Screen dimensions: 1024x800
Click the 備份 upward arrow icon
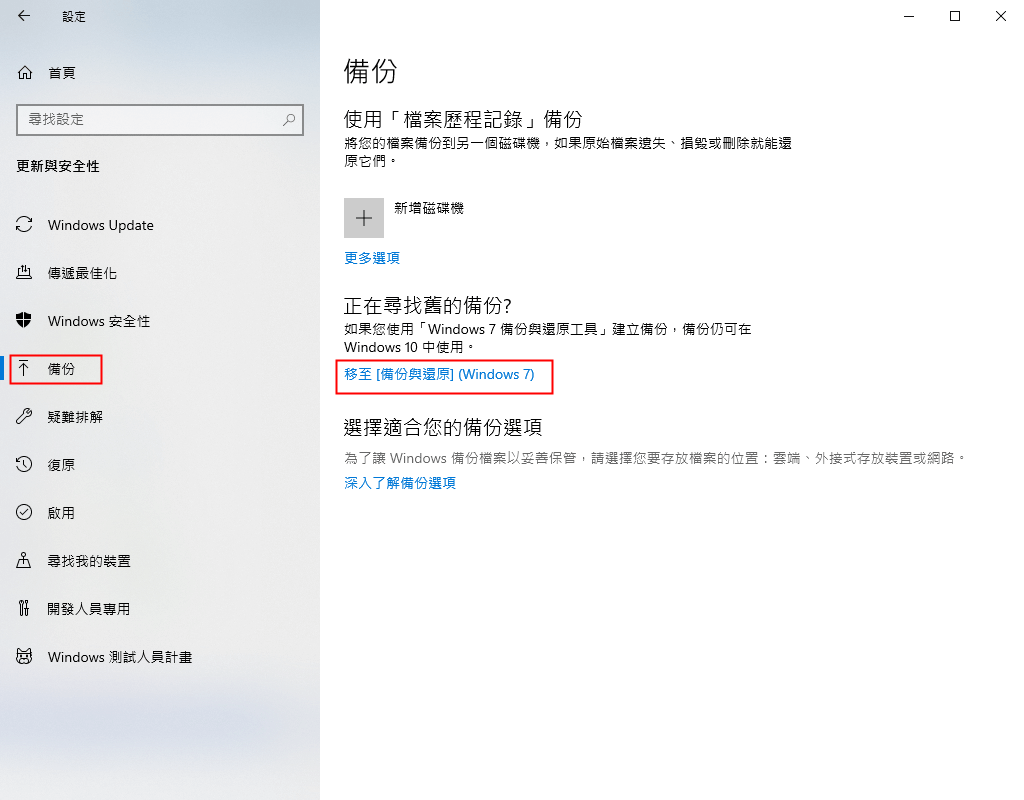24,368
